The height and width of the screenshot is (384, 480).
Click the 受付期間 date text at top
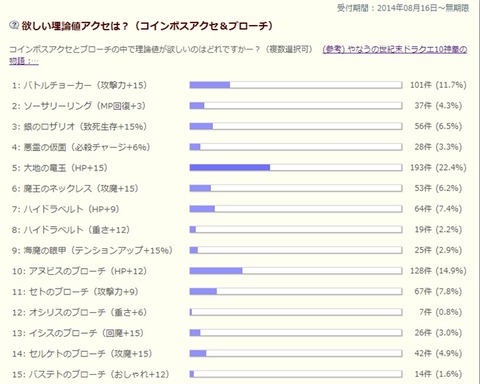tap(403, 8)
